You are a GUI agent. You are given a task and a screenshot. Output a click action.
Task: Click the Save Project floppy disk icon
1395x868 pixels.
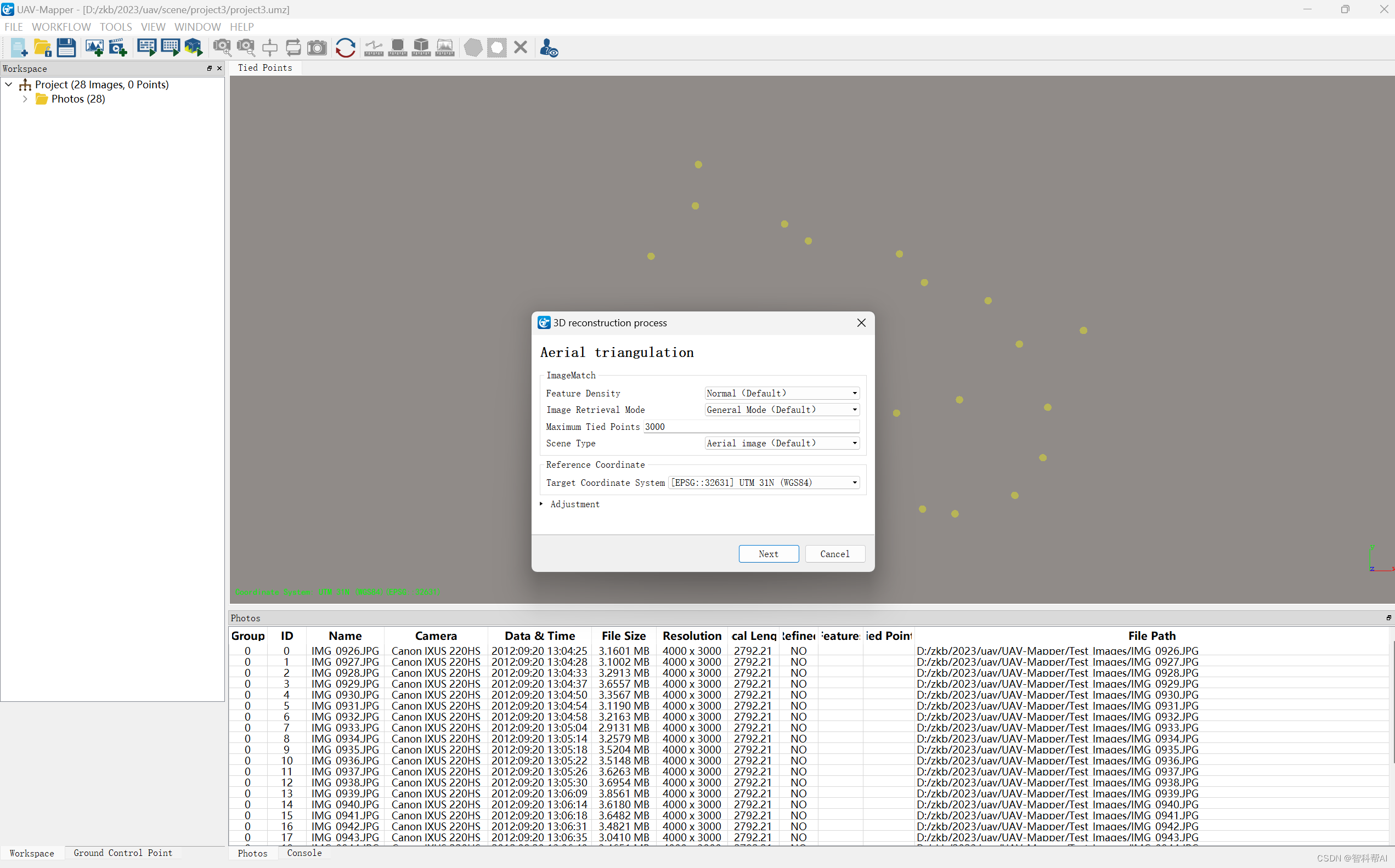(66, 48)
